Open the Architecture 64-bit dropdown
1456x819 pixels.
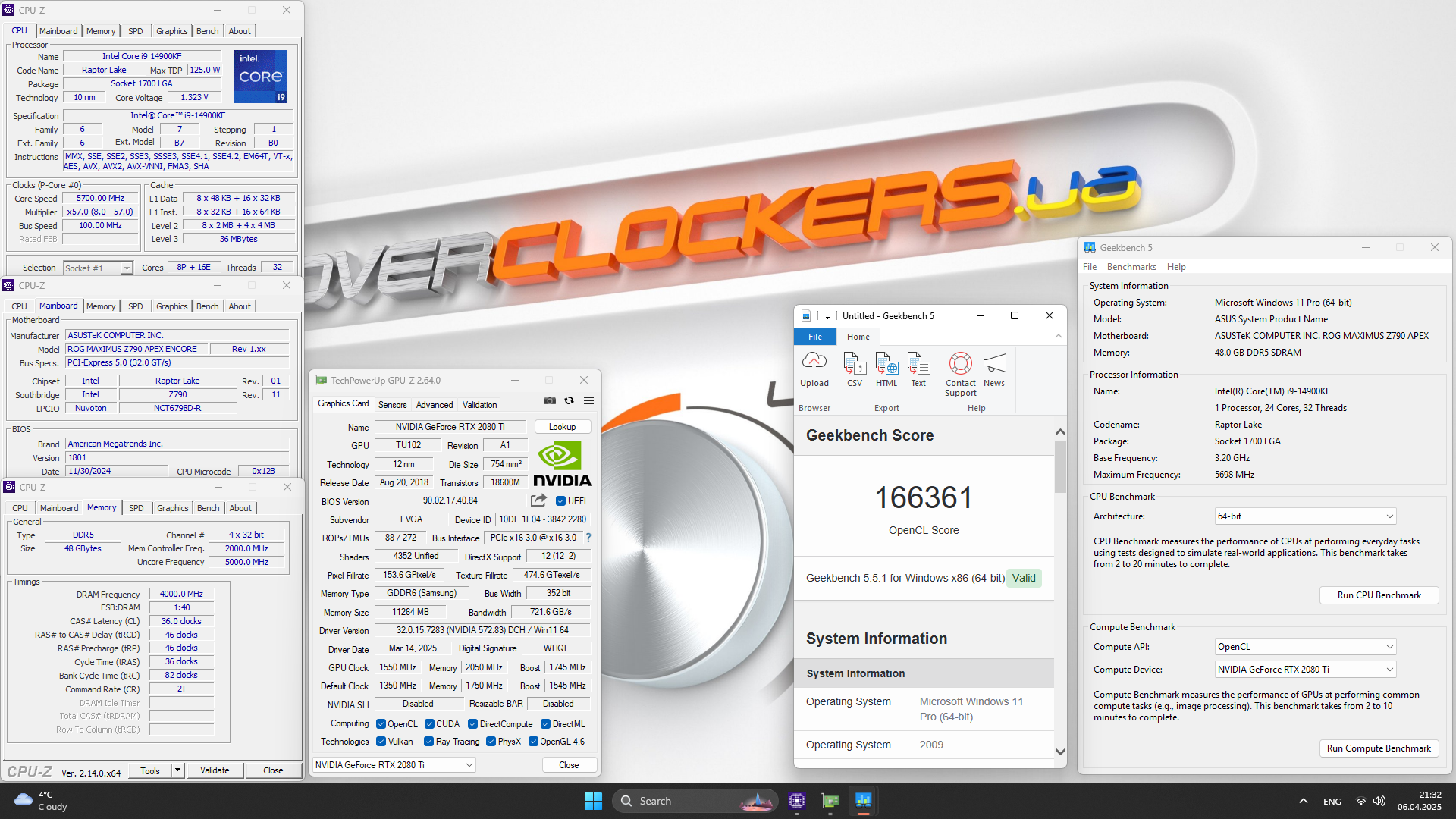[1305, 516]
